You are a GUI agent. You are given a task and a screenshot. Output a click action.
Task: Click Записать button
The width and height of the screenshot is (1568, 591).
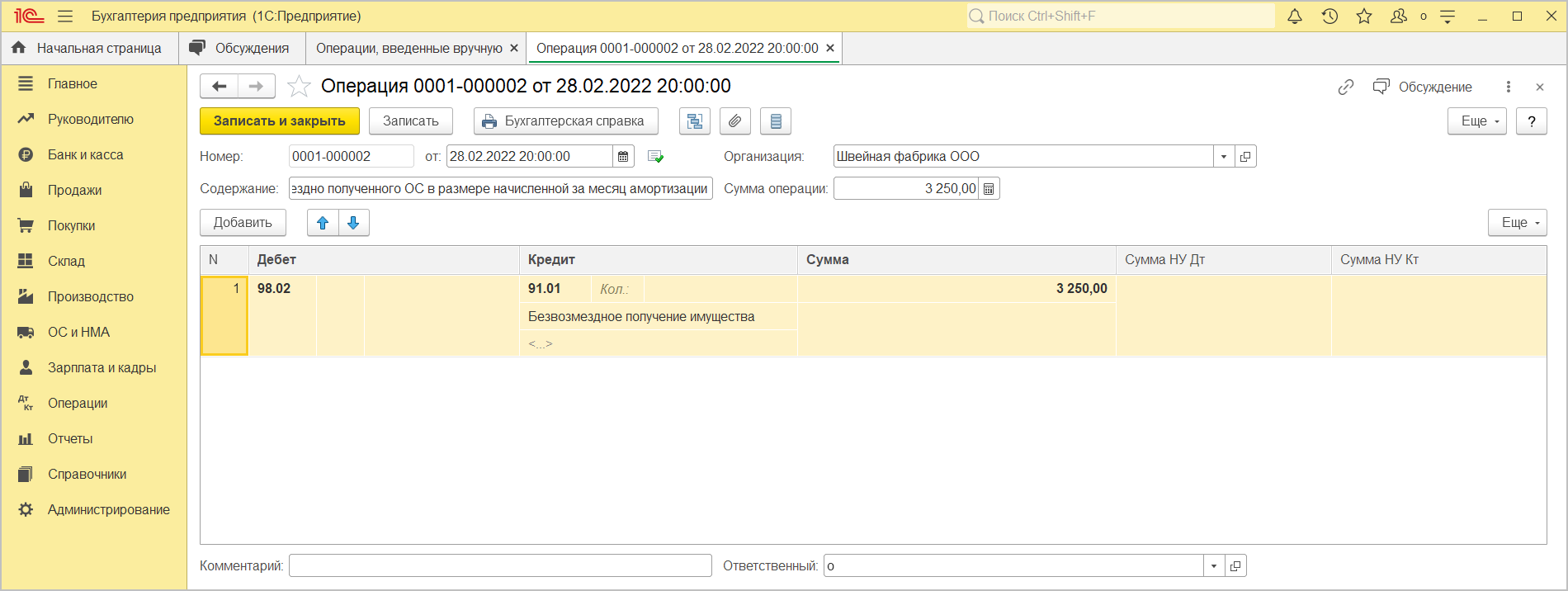[x=410, y=121]
